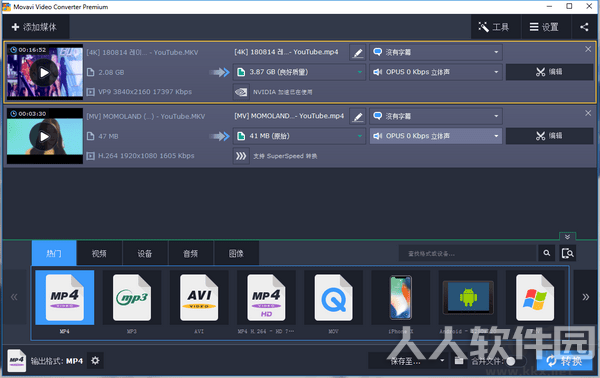The height and width of the screenshot is (378, 600).
Task: Switch to the Popular formats tab
Action: pos(54,253)
